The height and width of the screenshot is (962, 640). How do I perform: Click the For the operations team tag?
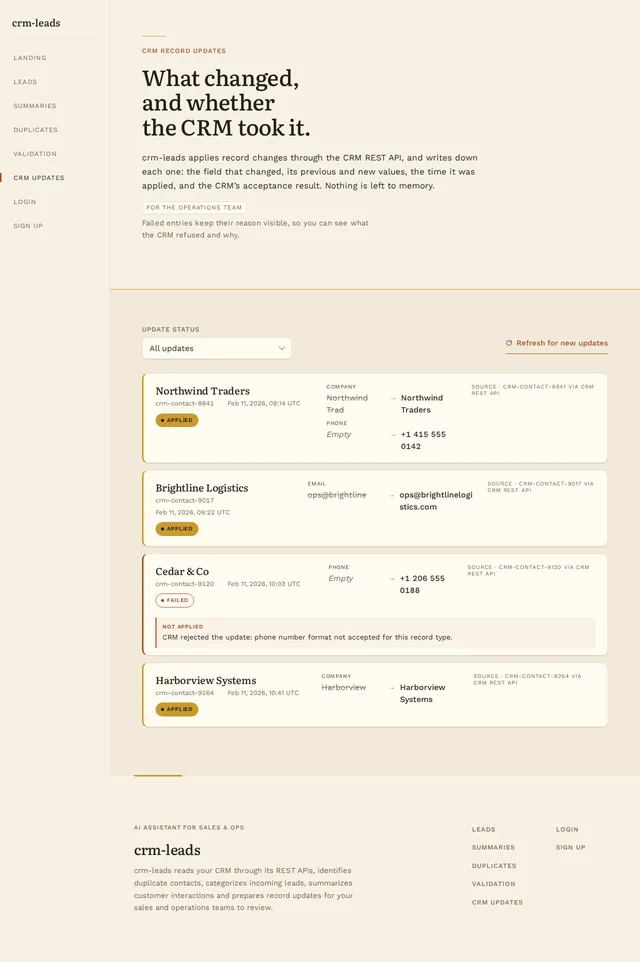coord(194,207)
